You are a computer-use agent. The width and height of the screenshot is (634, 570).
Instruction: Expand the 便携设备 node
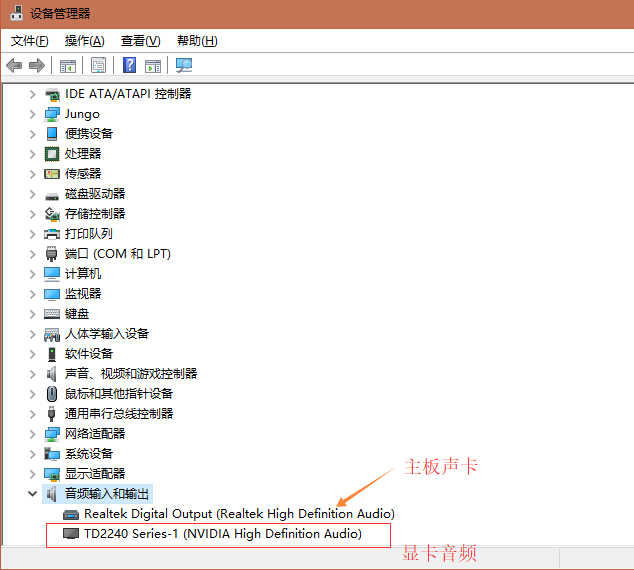(33, 134)
